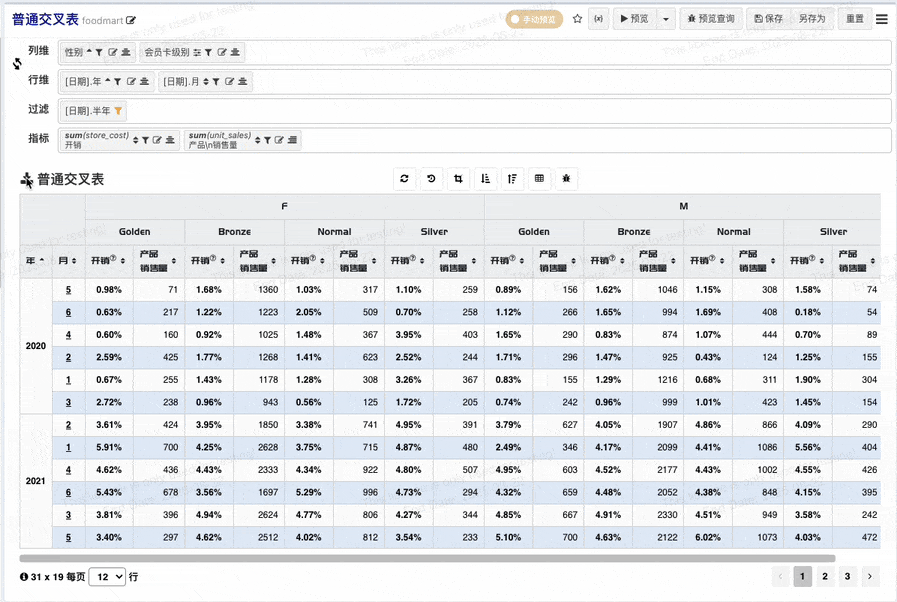Toggle sort on the 年 column header
This screenshot has width=897, height=602.
35,260
